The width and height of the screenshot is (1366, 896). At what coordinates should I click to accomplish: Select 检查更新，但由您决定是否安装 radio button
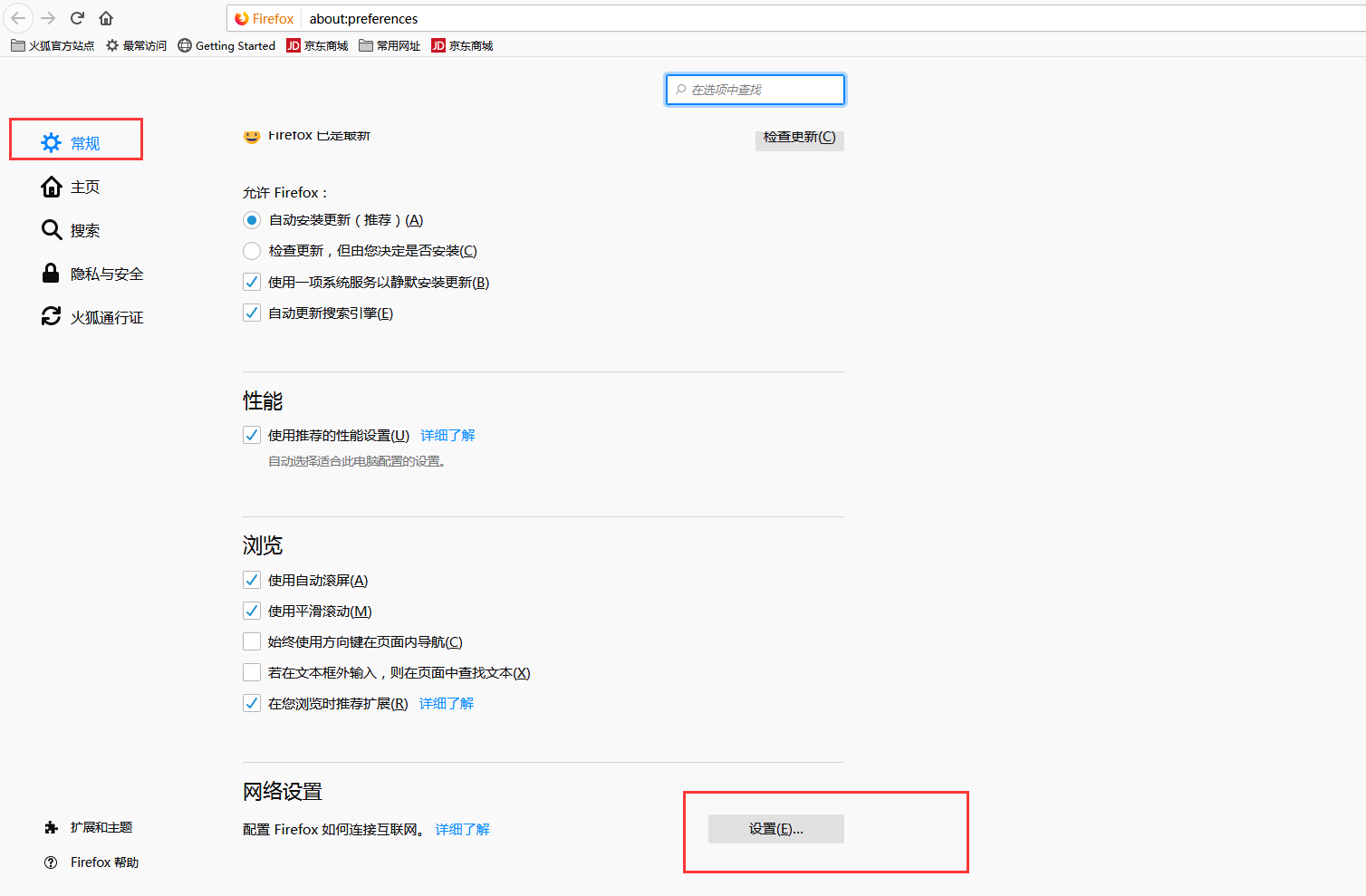point(252,251)
